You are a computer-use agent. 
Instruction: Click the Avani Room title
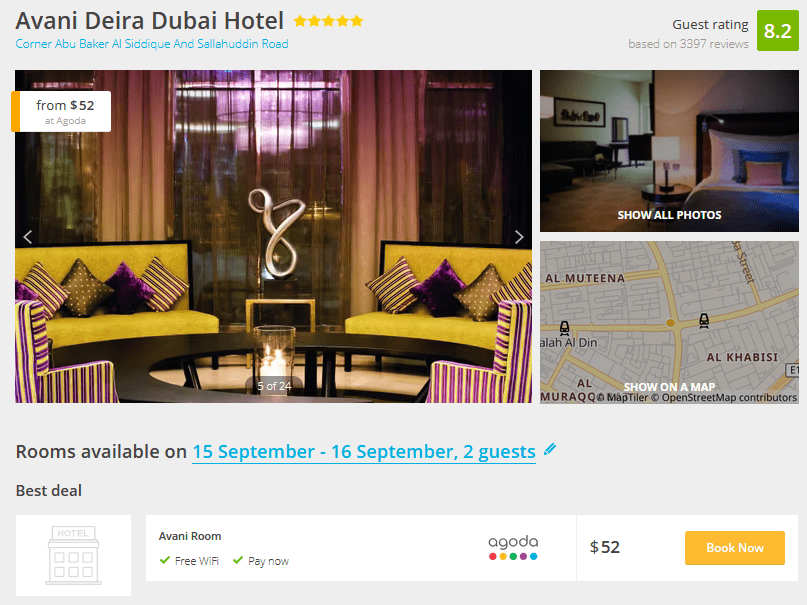[x=190, y=536]
